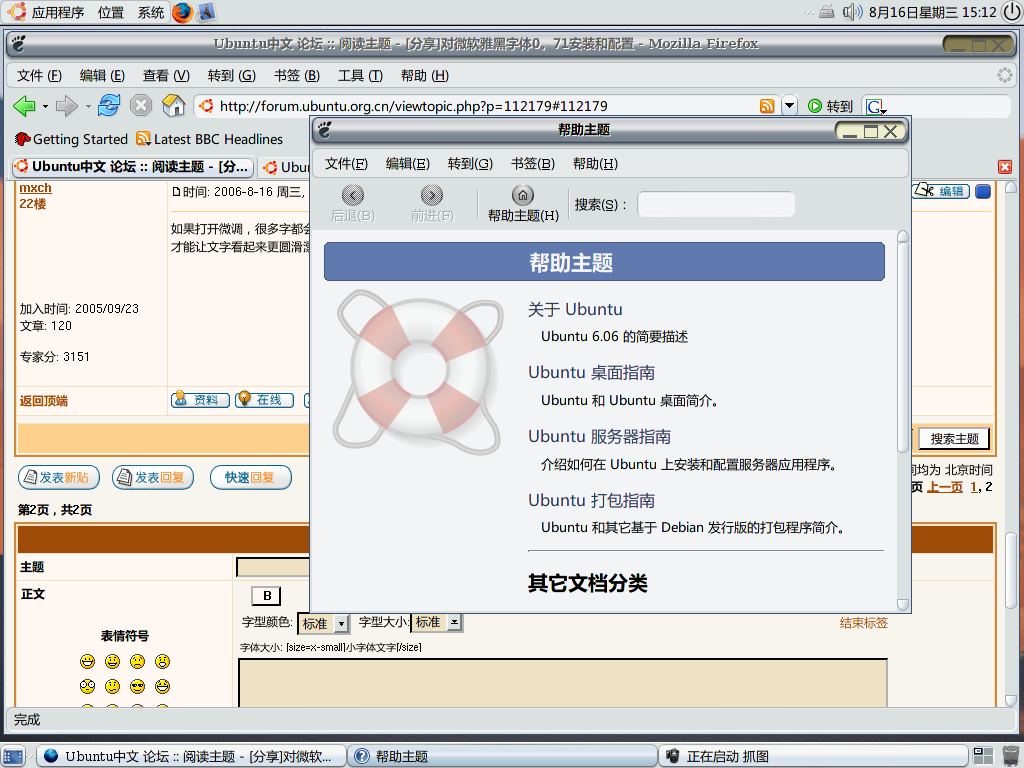Open help window 文件(F) menu
This screenshot has width=1024, height=768.
[x=346, y=164]
